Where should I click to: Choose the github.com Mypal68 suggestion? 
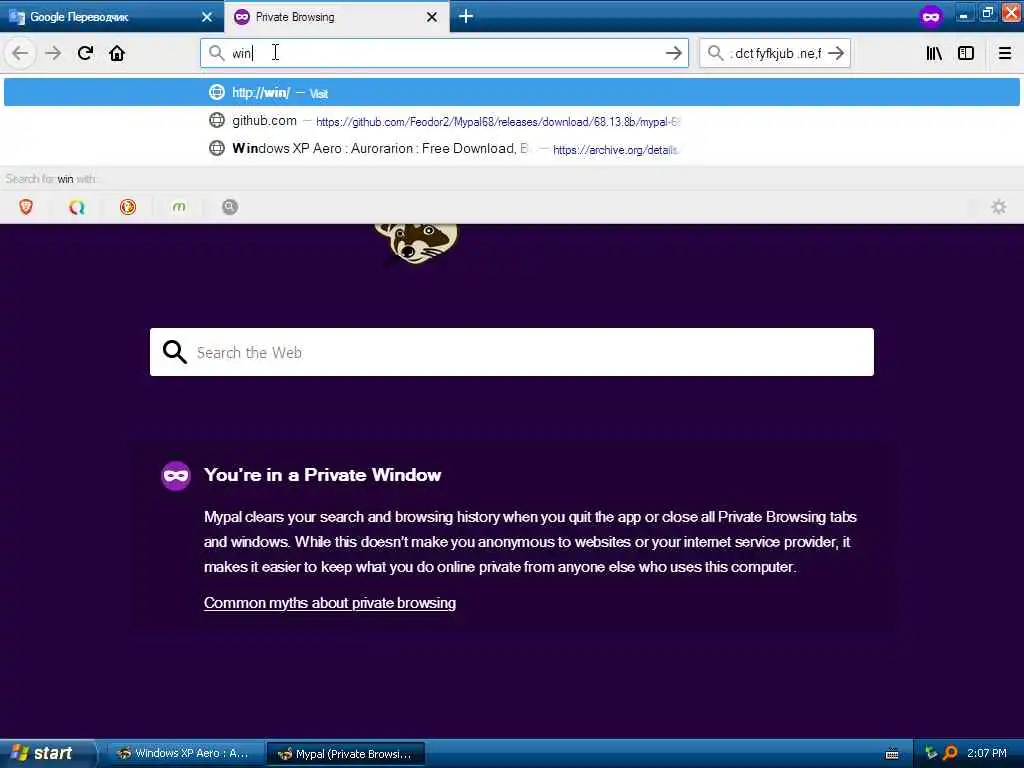(x=512, y=121)
